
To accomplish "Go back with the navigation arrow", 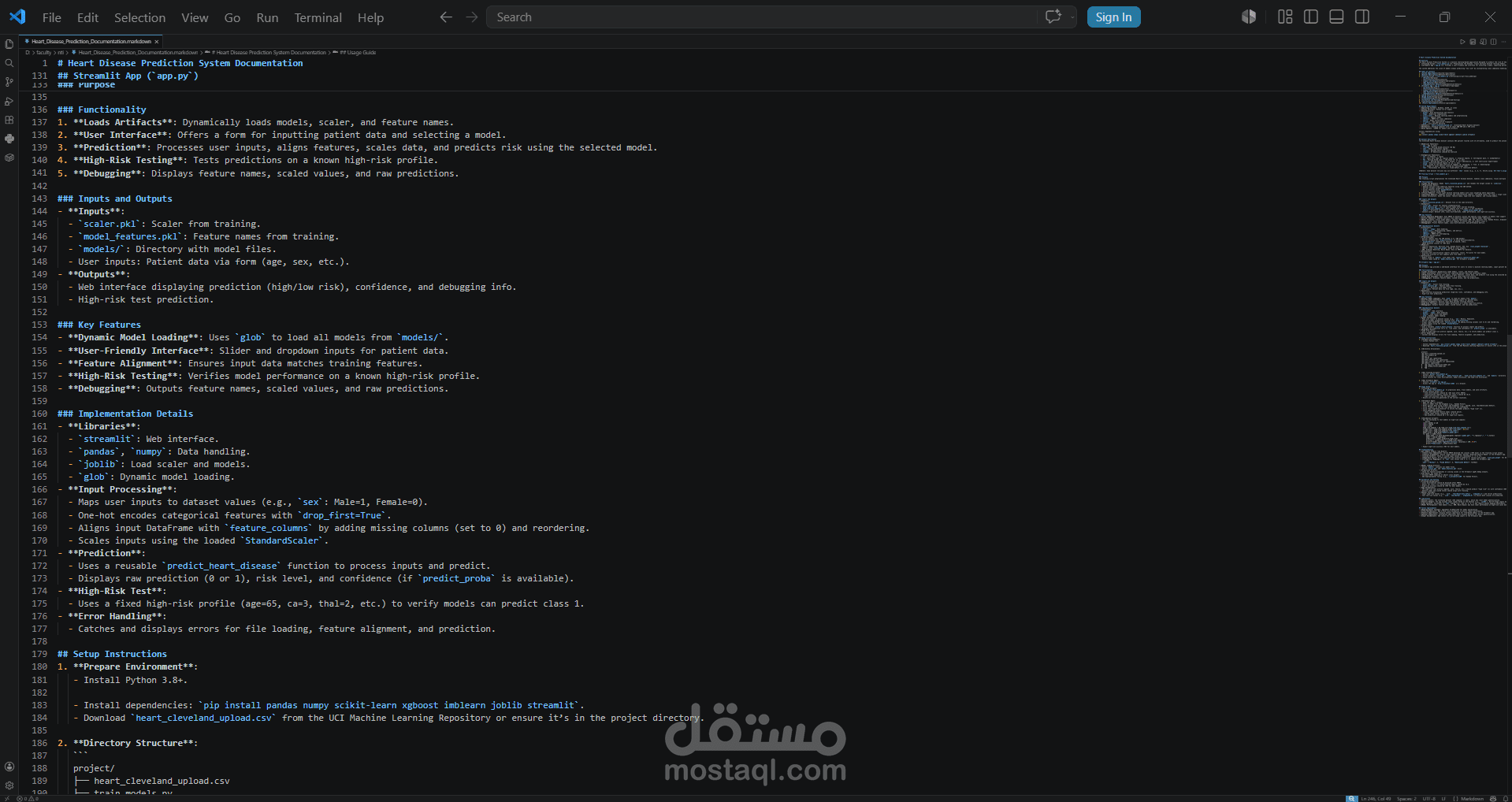I will (446, 17).
